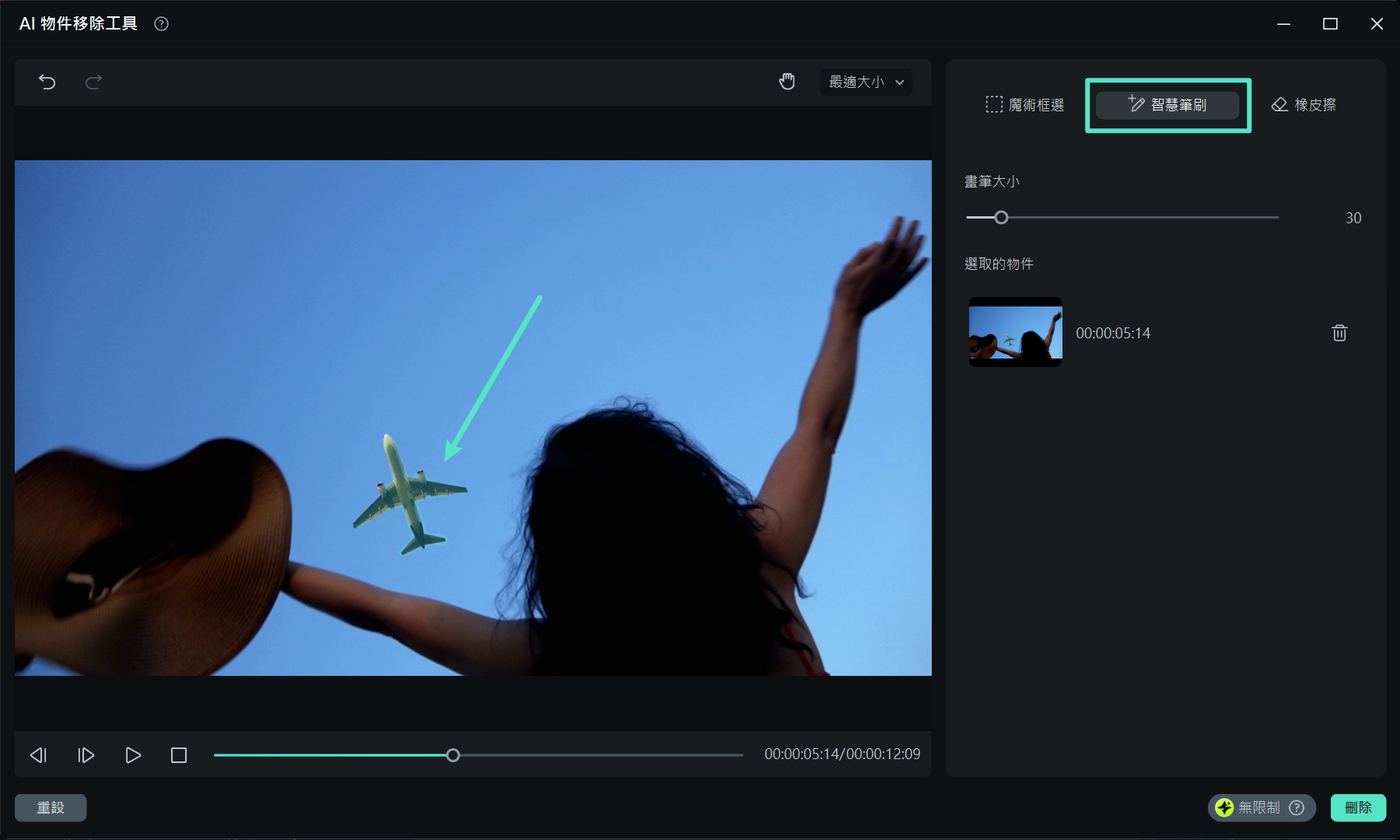Choose the 橡皮擦 eraser tool
Viewport: 1400px width, 840px height.
click(x=1304, y=105)
